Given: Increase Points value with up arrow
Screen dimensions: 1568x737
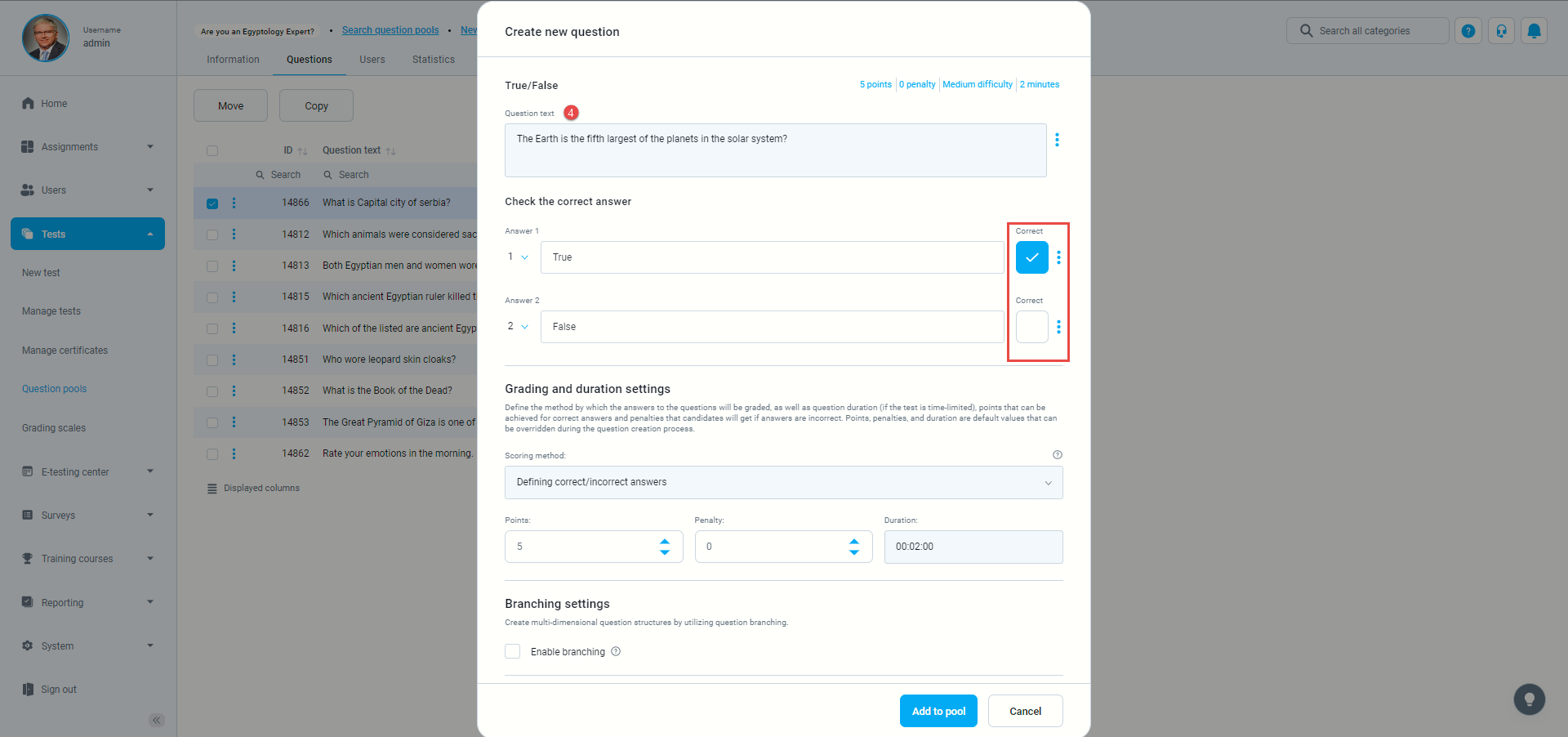Looking at the screenshot, I should (665, 541).
